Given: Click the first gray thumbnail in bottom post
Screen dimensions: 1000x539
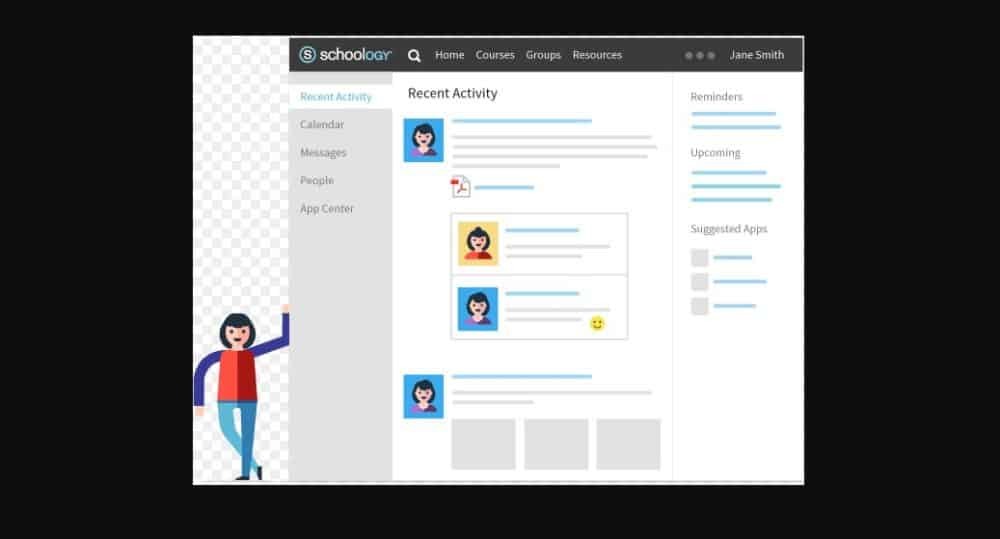Looking at the screenshot, I should point(483,444).
